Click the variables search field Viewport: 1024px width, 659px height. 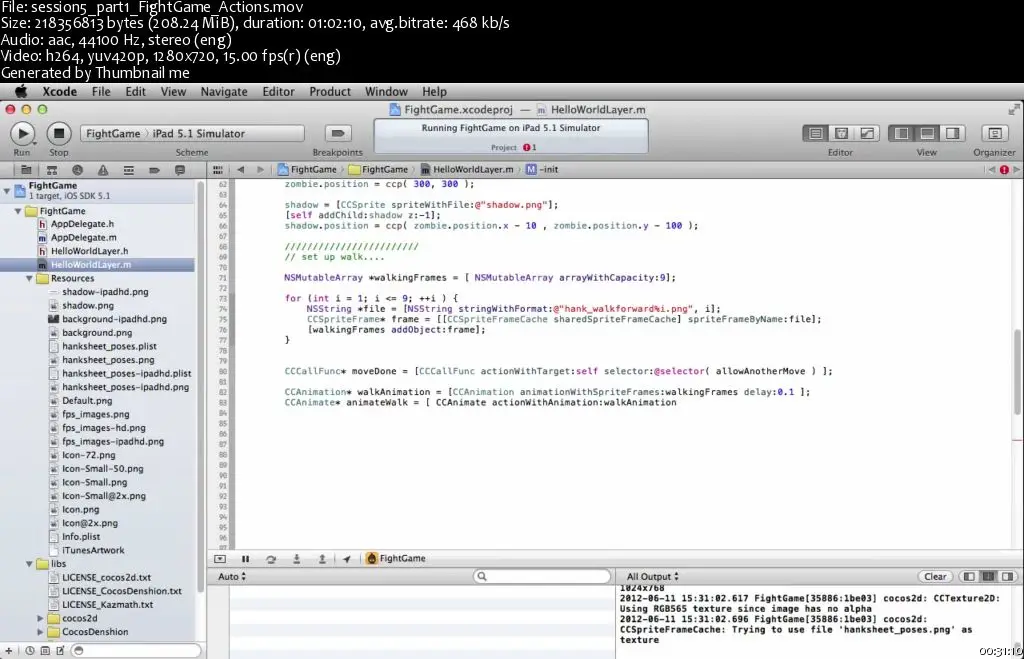pyautogui.click(x=541, y=576)
